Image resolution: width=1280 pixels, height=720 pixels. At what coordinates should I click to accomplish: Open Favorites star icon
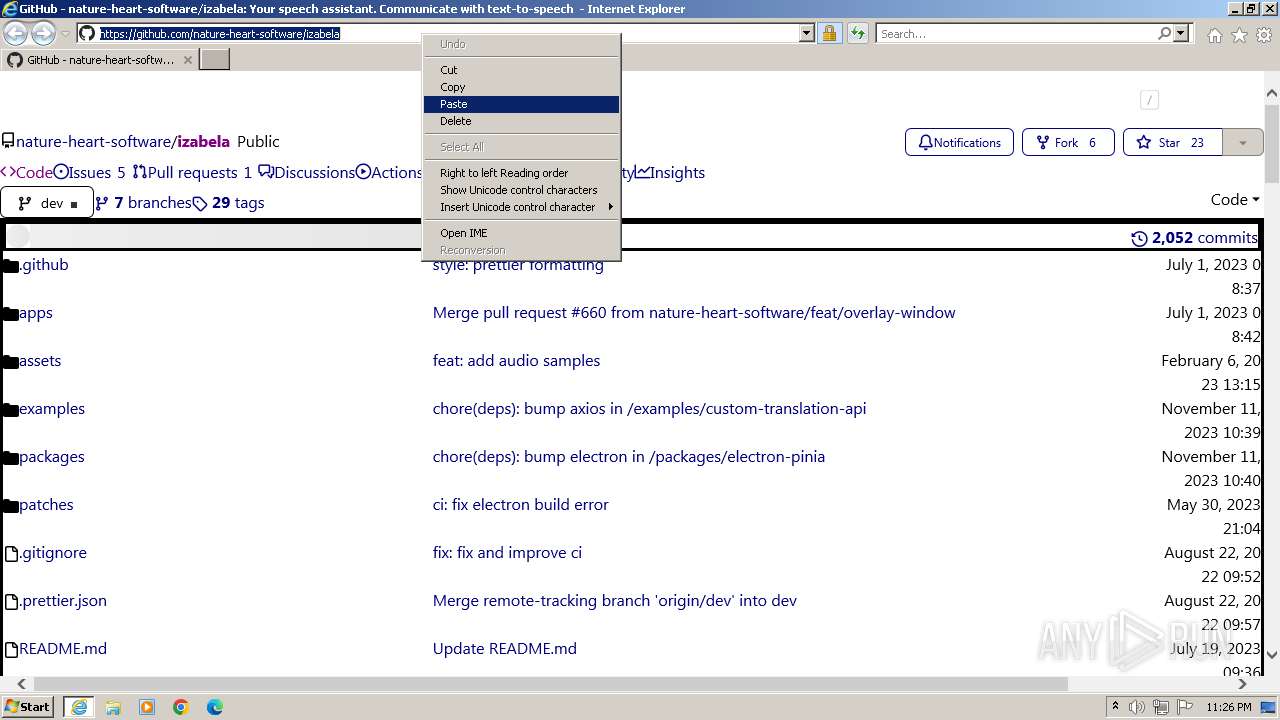(1239, 34)
